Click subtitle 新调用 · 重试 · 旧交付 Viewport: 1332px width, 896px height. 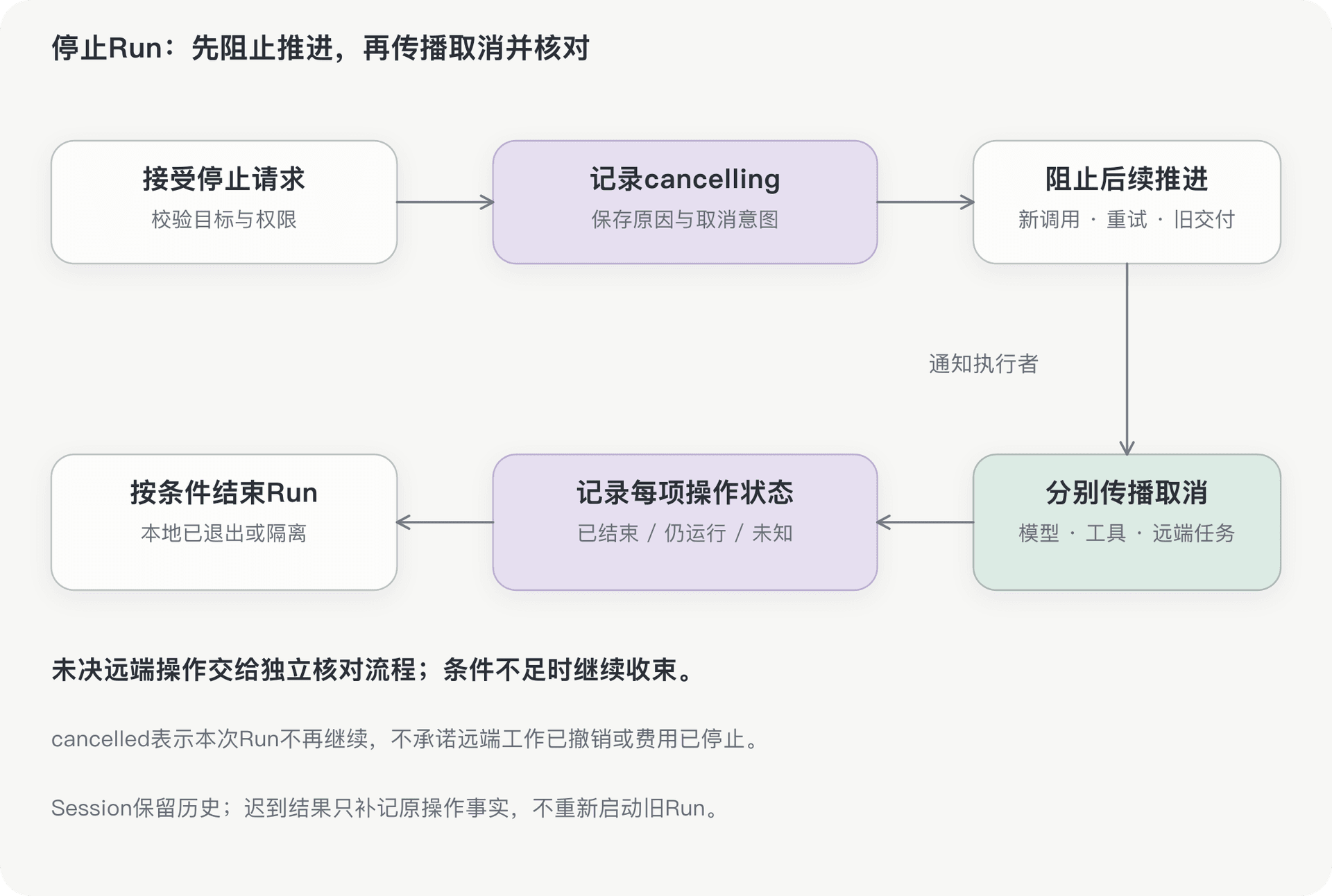[1127, 219]
